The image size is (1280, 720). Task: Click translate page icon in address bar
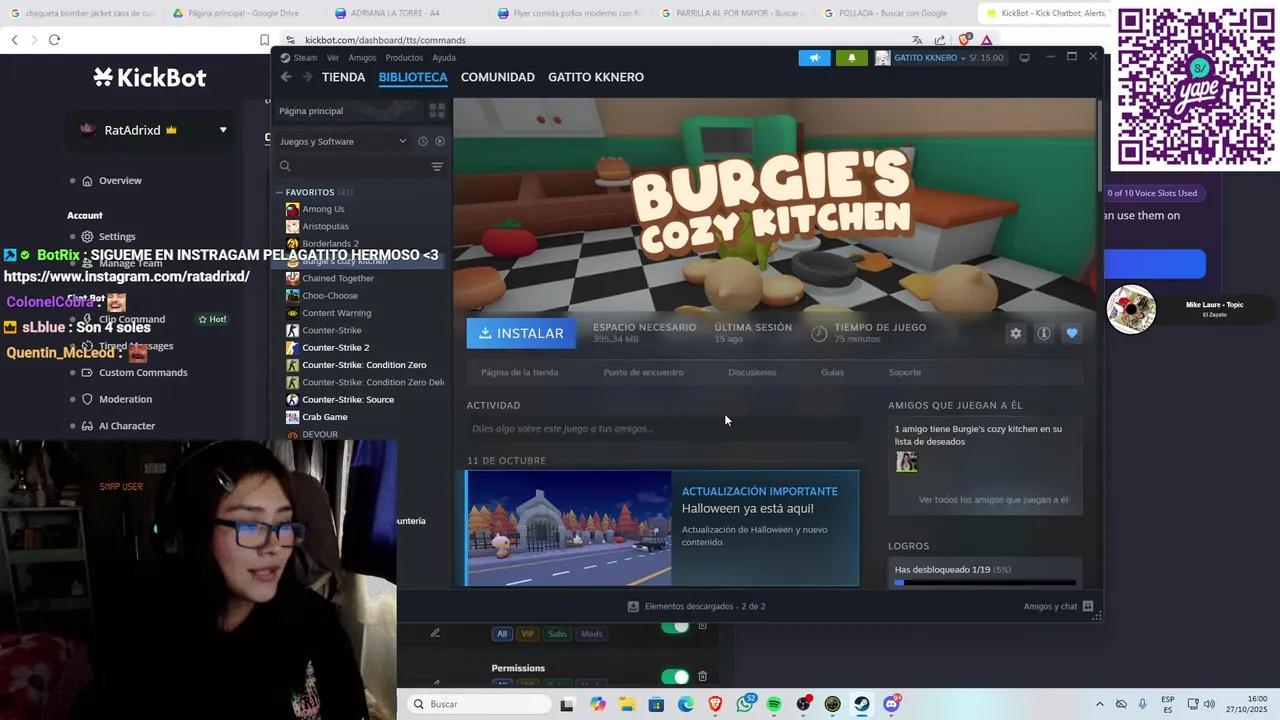click(x=917, y=40)
